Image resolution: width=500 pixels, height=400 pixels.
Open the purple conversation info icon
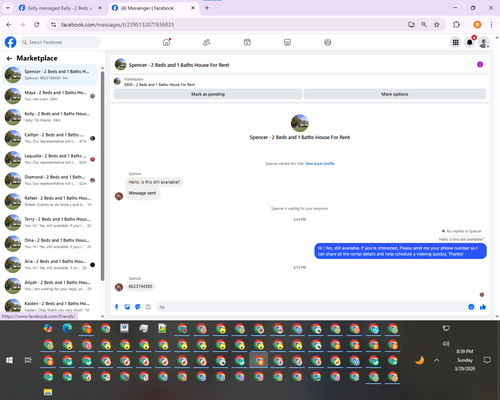[480, 64]
